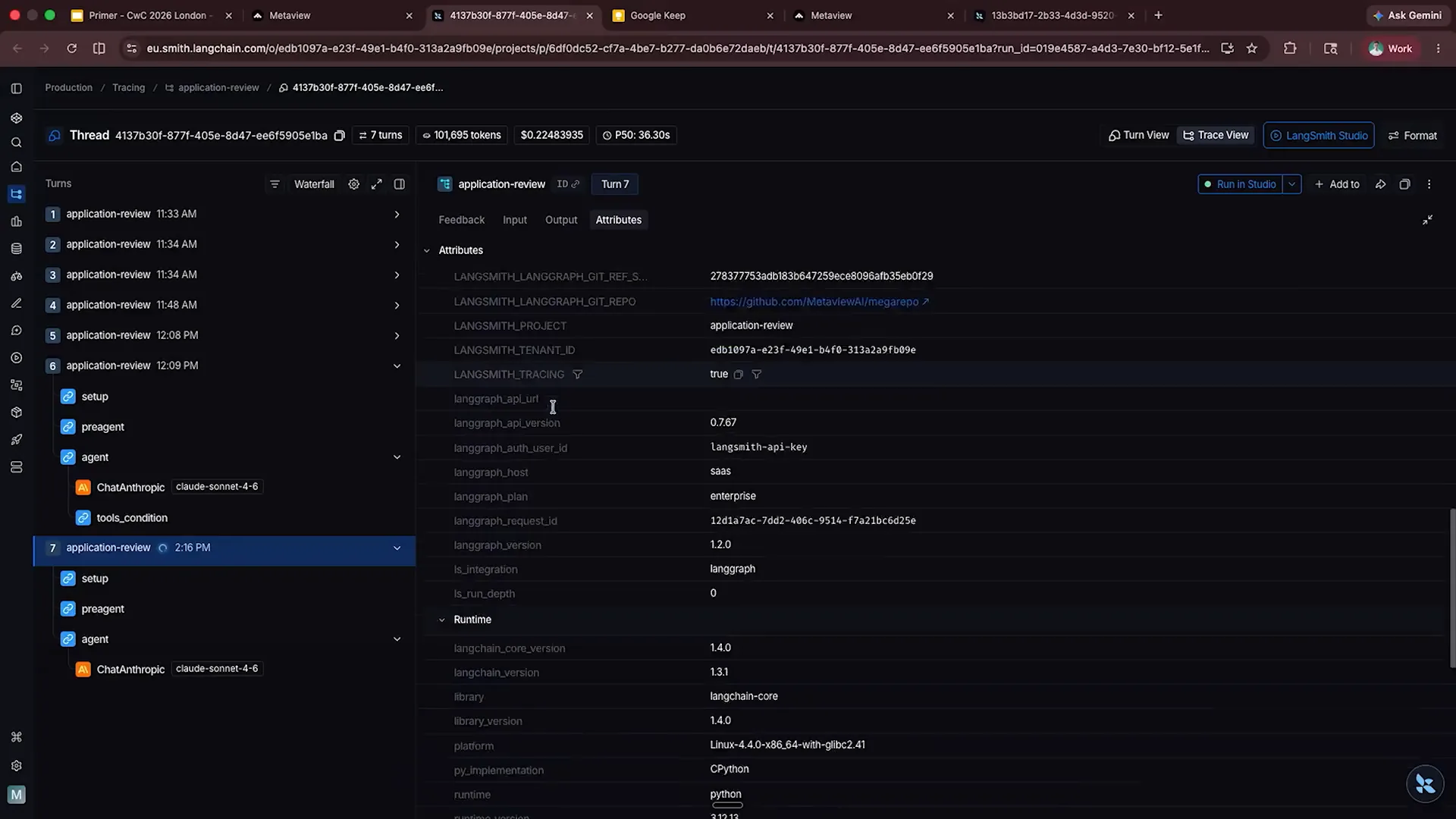
Task: Click the Ask Gemini button
Action: click(x=1407, y=15)
